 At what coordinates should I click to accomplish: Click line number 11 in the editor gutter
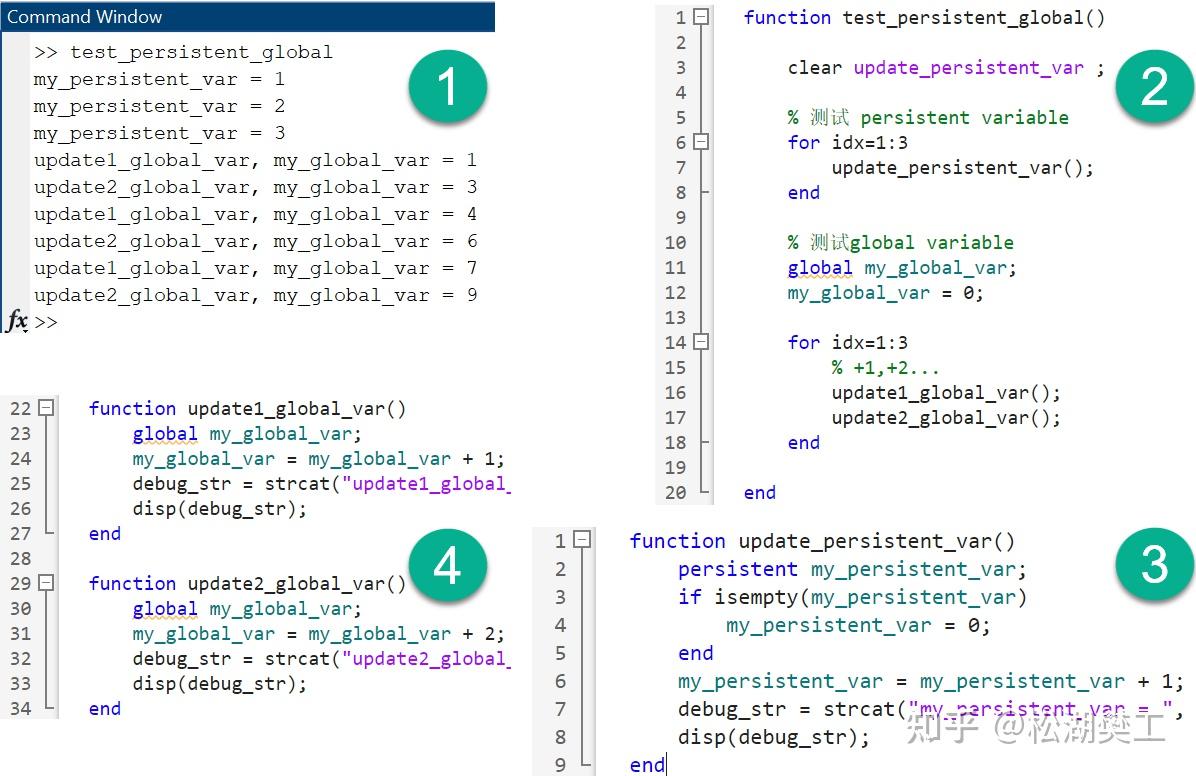[676, 267]
